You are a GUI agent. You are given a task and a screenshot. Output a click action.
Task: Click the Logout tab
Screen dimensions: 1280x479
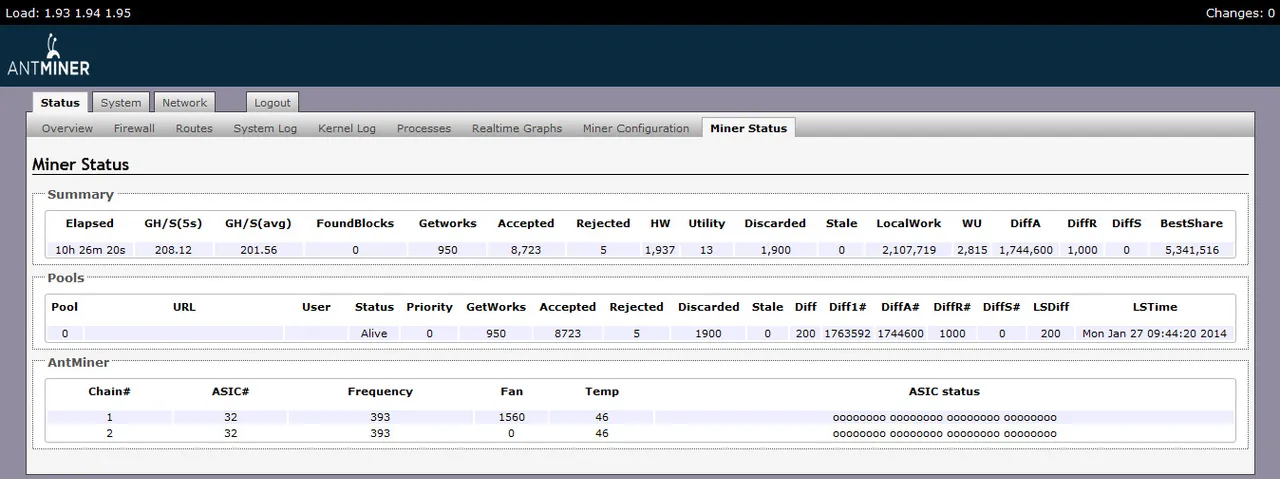coord(272,103)
